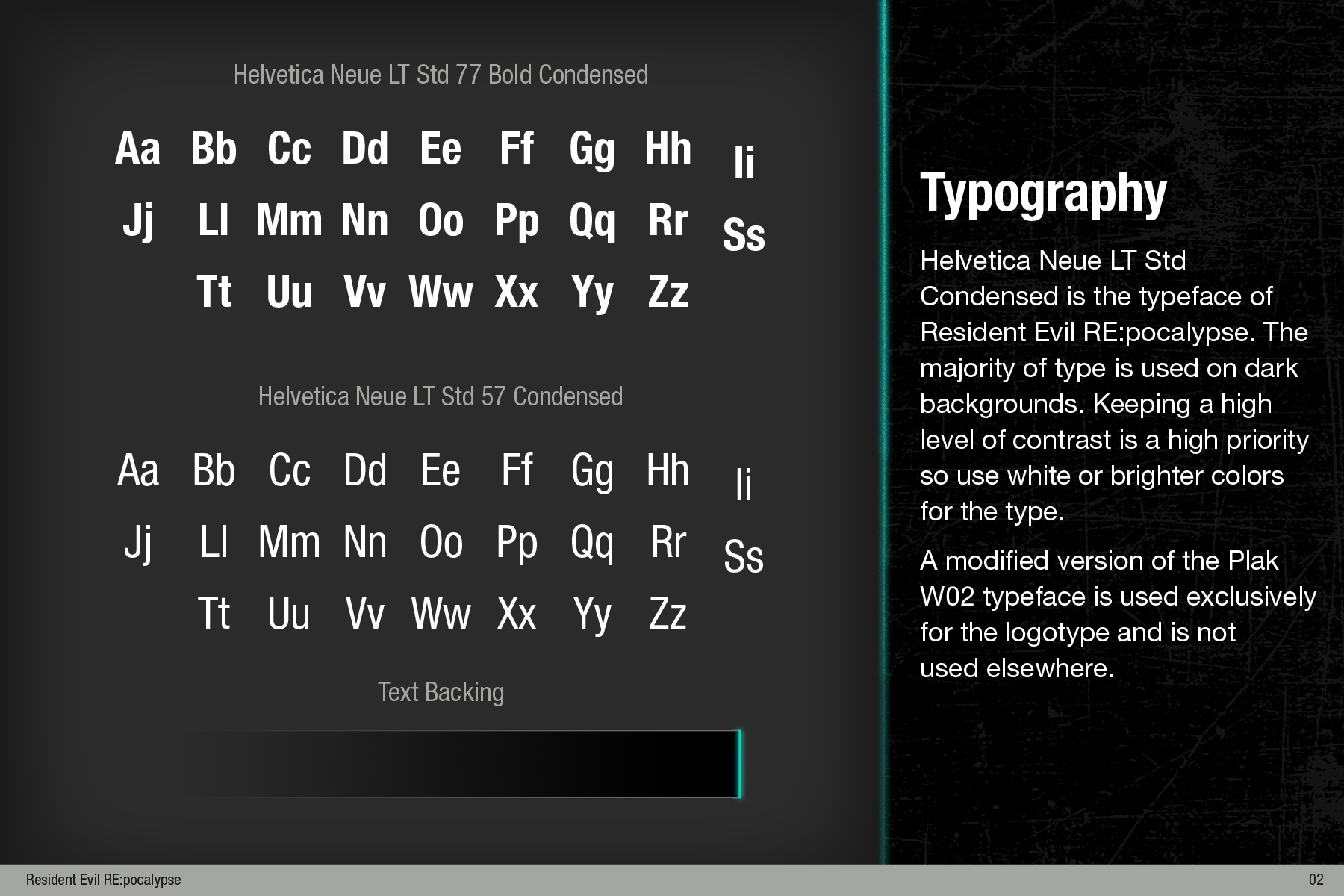The image size is (1344, 896).
Task: Select the bold condensed "Ii" specimen
Action: (x=744, y=161)
